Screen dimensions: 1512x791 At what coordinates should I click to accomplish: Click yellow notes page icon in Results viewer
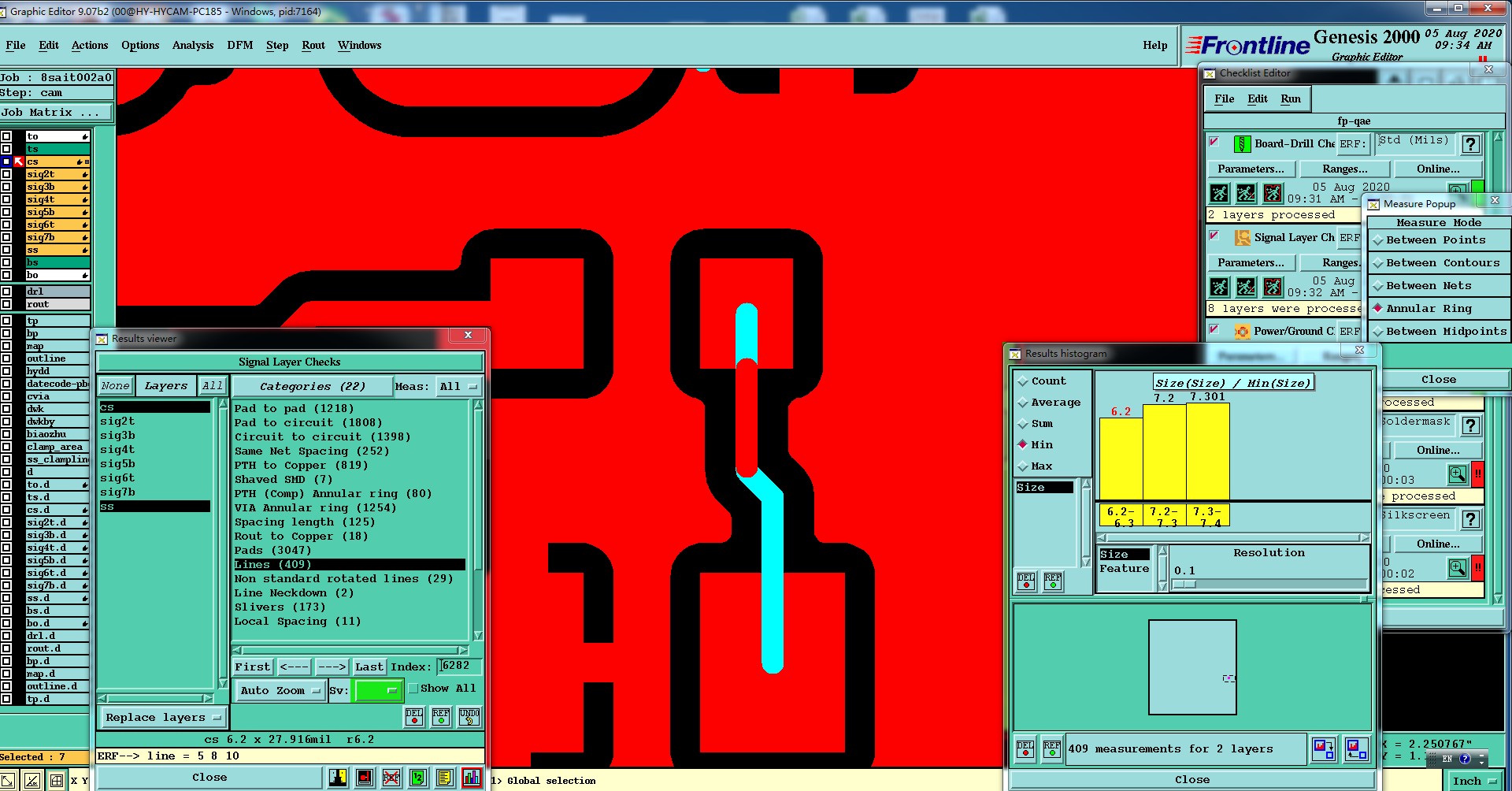445,778
